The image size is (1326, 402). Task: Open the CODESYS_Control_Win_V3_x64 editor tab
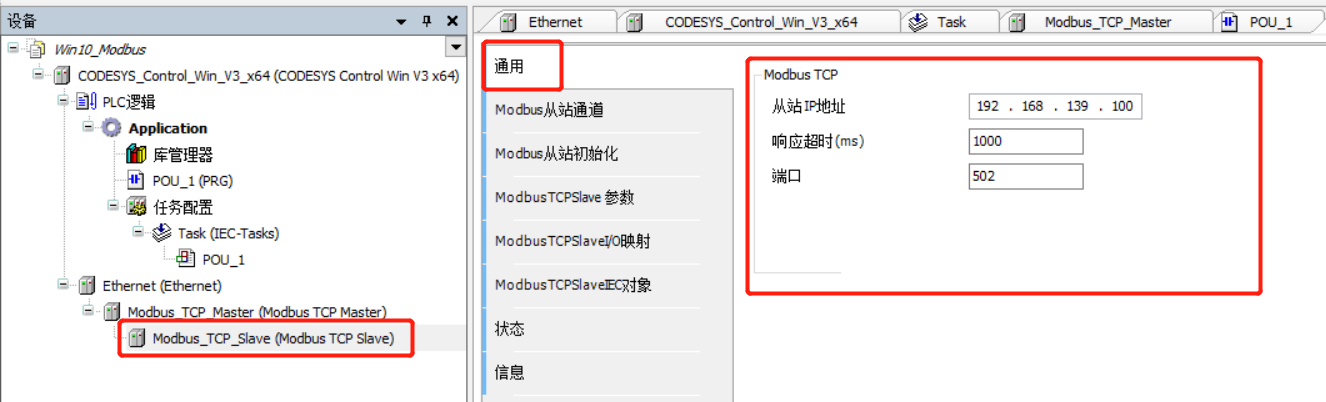pos(748,22)
